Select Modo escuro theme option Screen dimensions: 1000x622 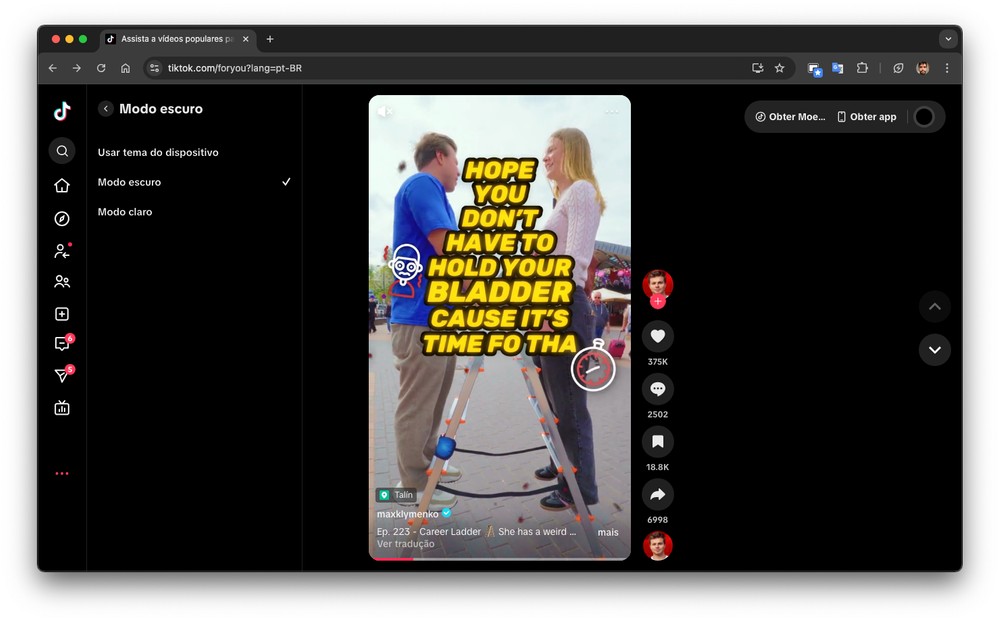click(129, 182)
